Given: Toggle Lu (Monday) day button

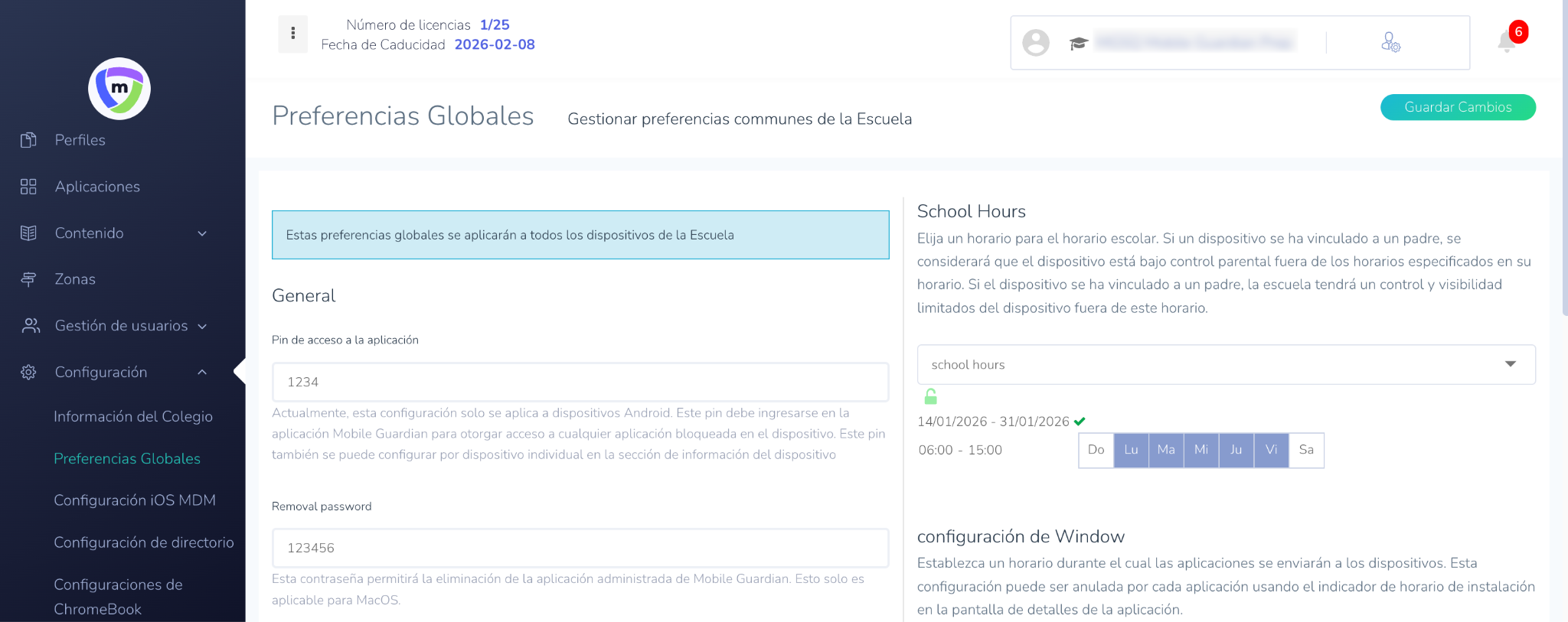Looking at the screenshot, I should (x=1131, y=450).
